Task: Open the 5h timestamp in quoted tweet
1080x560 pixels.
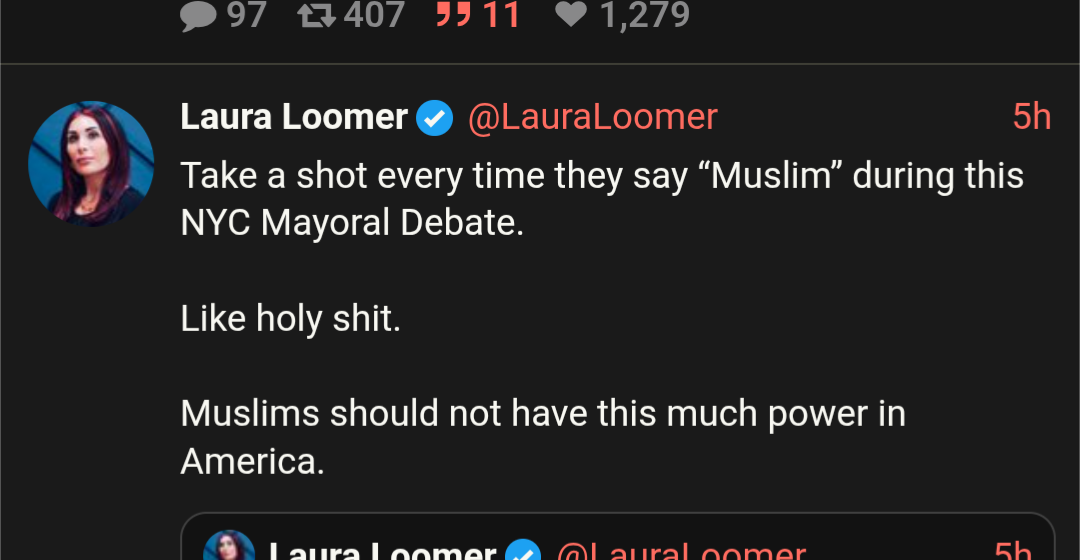Action: (x=1012, y=550)
